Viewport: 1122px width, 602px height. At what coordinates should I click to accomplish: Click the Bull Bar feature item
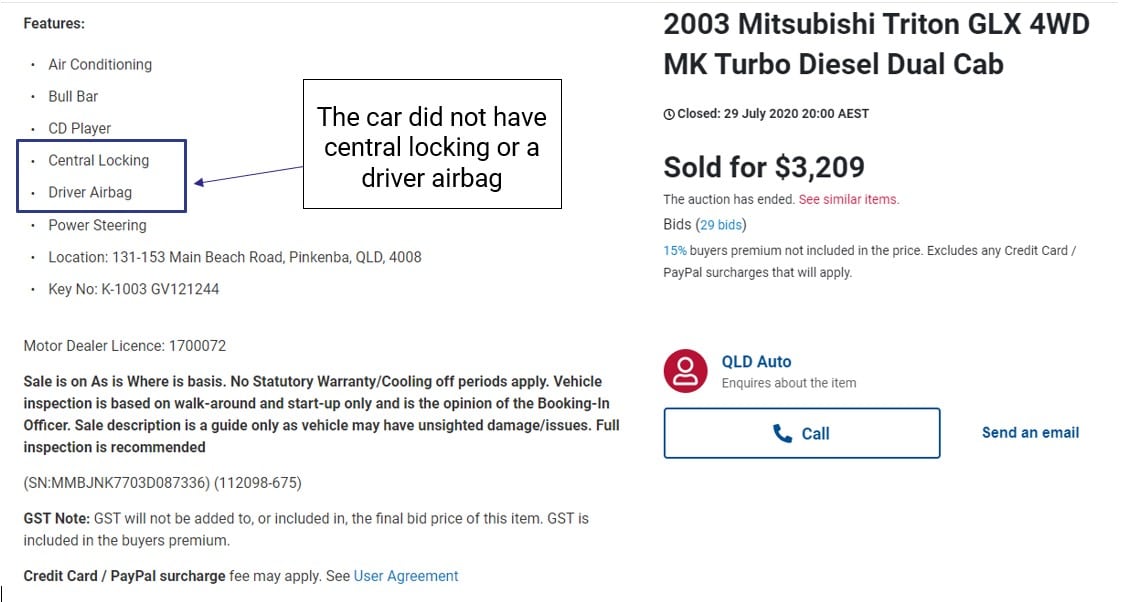pos(73,96)
